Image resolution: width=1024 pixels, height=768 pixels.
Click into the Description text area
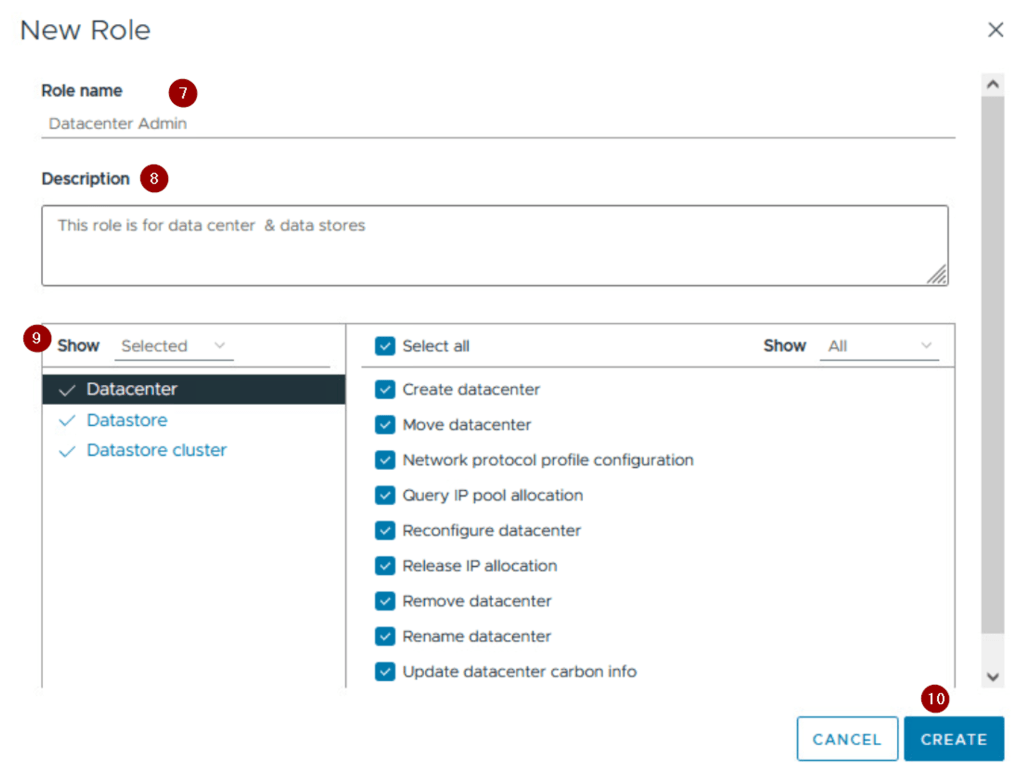click(x=494, y=245)
